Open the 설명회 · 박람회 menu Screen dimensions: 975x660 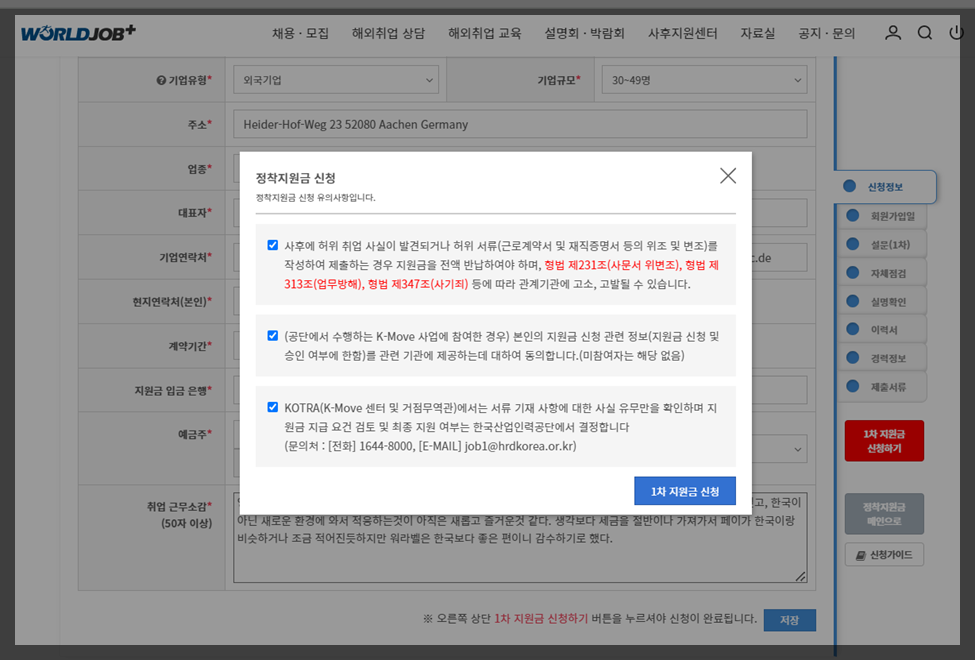585,34
